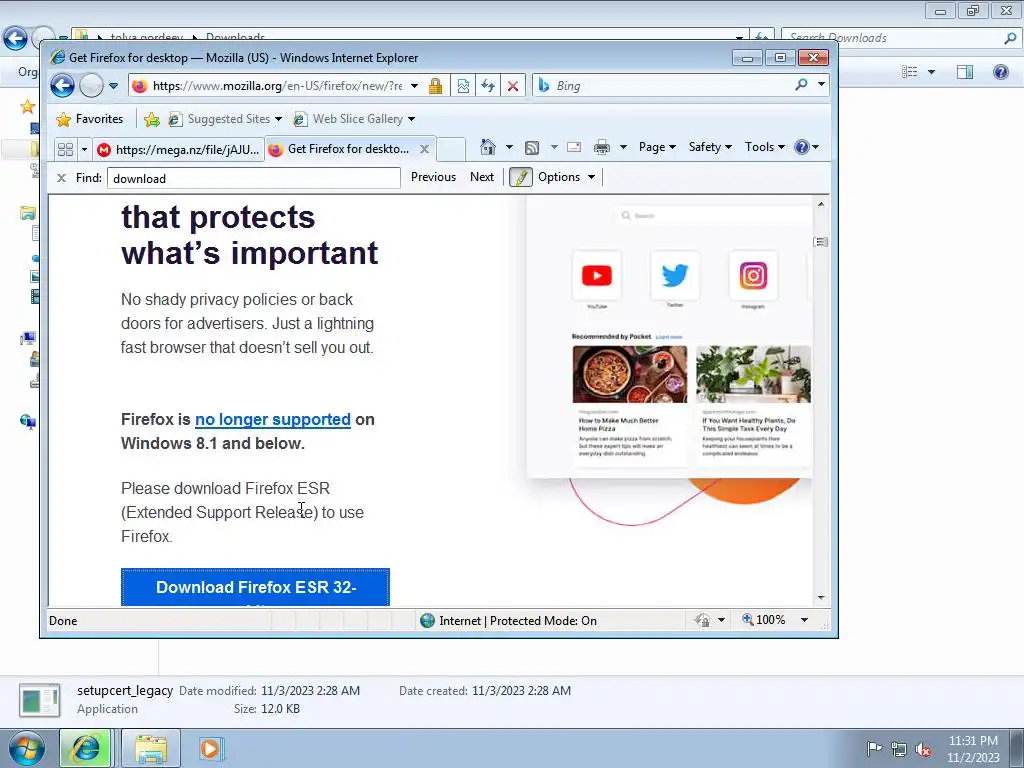Toggle Explorer preview pane icon
The image size is (1024, 768).
(965, 72)
